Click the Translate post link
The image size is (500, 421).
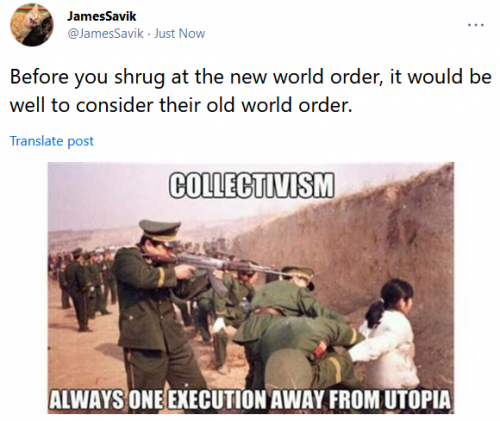click(x=52, y=141)
